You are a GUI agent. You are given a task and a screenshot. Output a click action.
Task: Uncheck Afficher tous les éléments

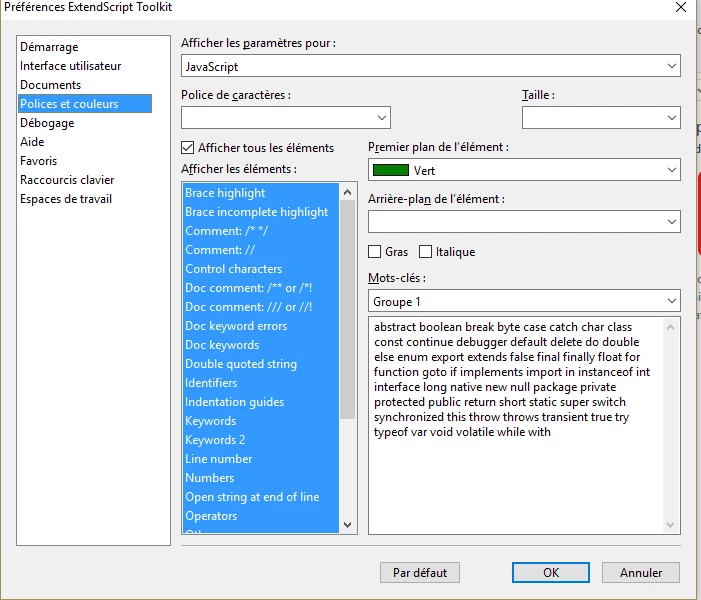click(x=188, y=148)
